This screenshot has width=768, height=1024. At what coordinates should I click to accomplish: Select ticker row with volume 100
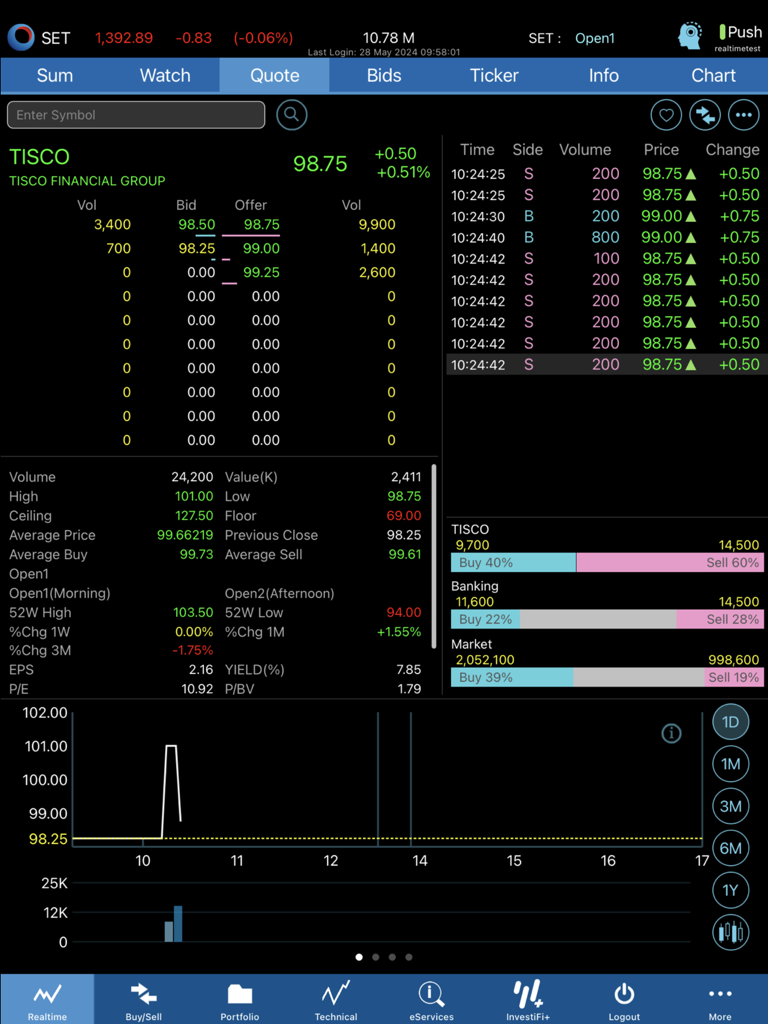pos(605,259)
